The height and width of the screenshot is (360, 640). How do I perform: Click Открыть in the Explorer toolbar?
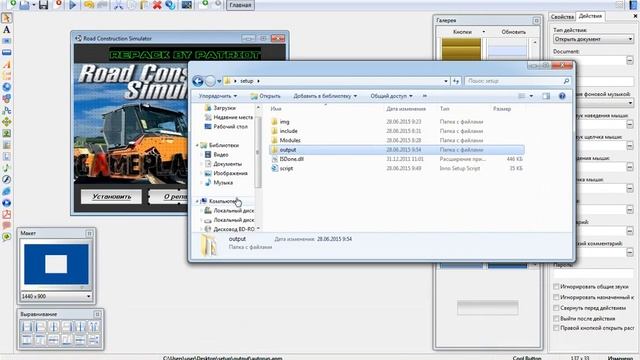265,96
